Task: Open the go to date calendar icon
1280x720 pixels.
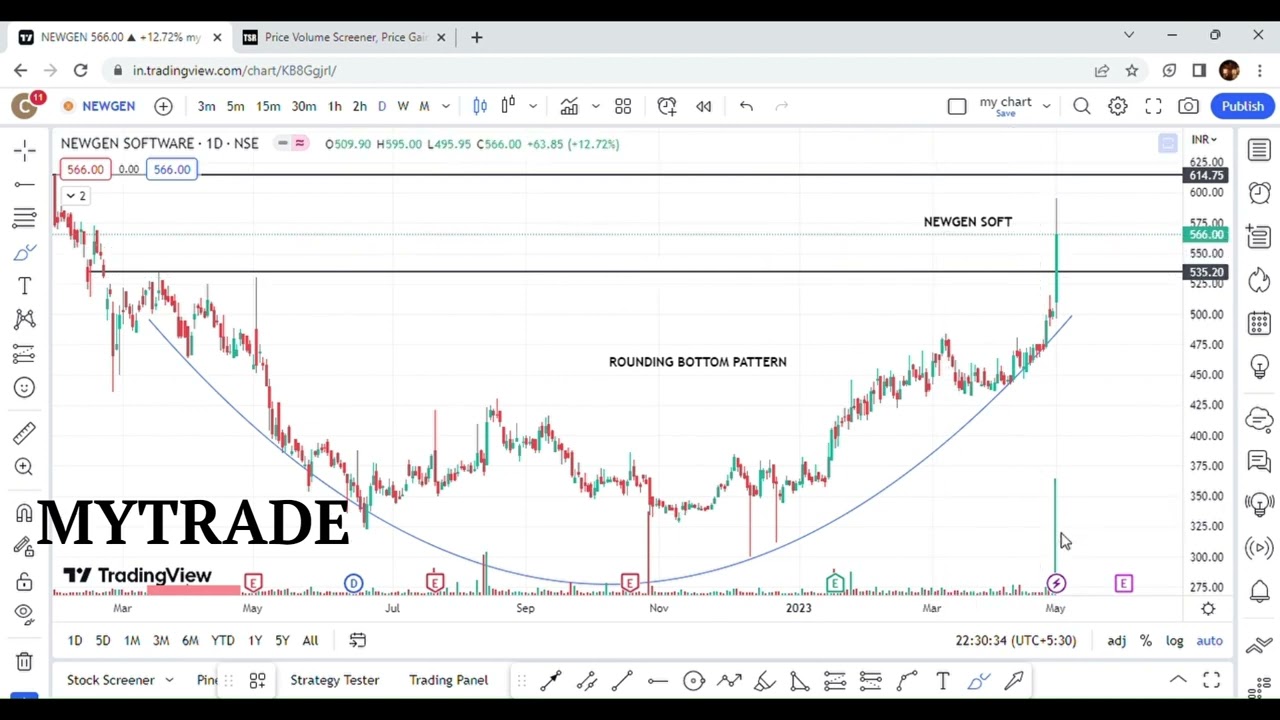Action: tap(357, 641)
